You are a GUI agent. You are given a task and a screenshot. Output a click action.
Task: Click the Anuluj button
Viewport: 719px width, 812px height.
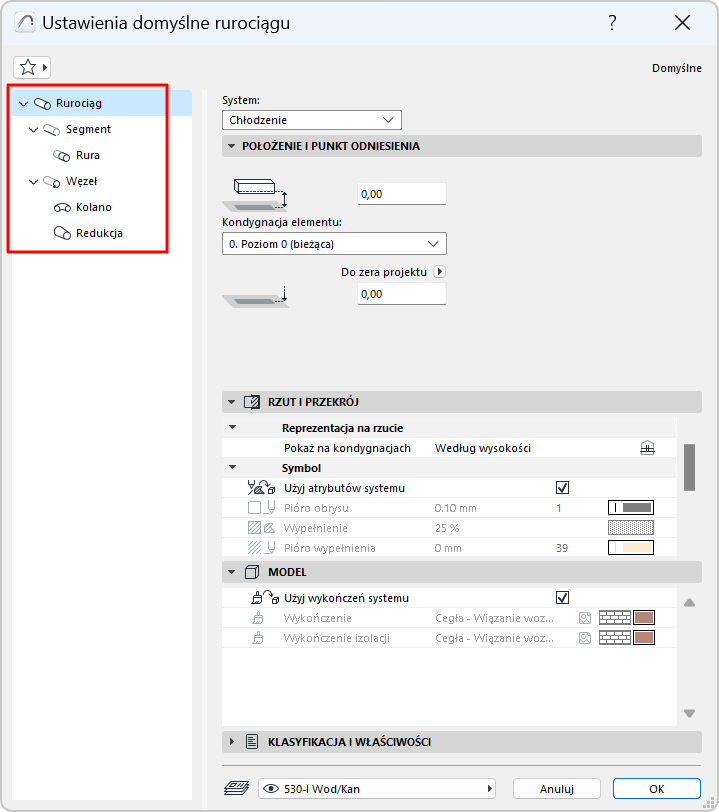coord(557,789)
